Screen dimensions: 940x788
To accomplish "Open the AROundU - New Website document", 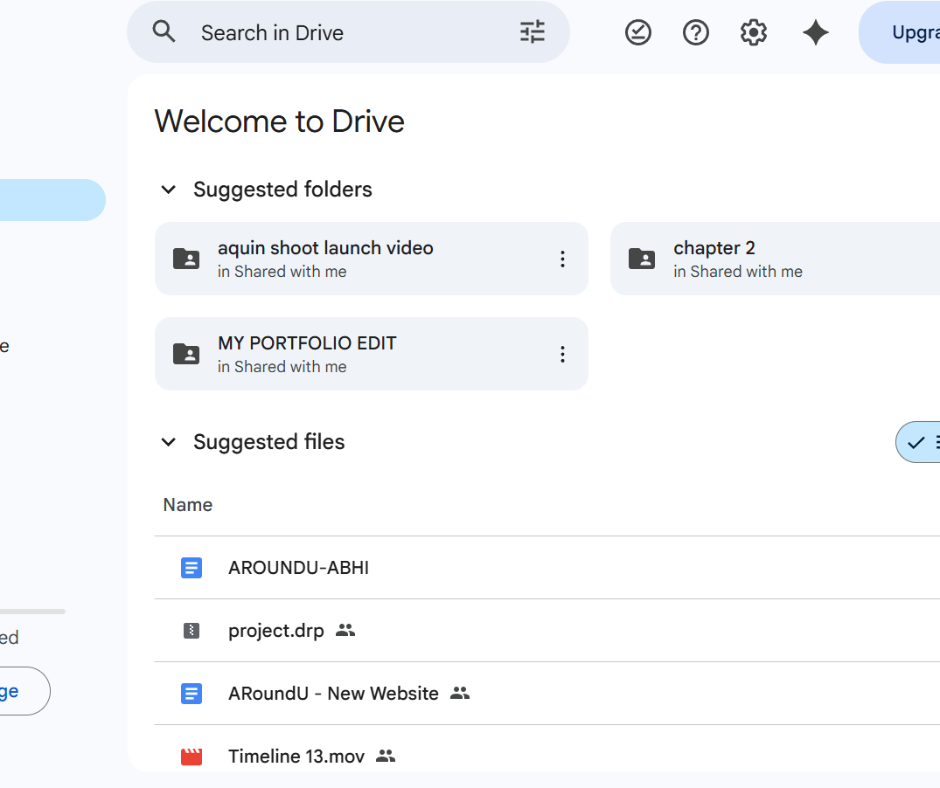I will click(332, 693).
